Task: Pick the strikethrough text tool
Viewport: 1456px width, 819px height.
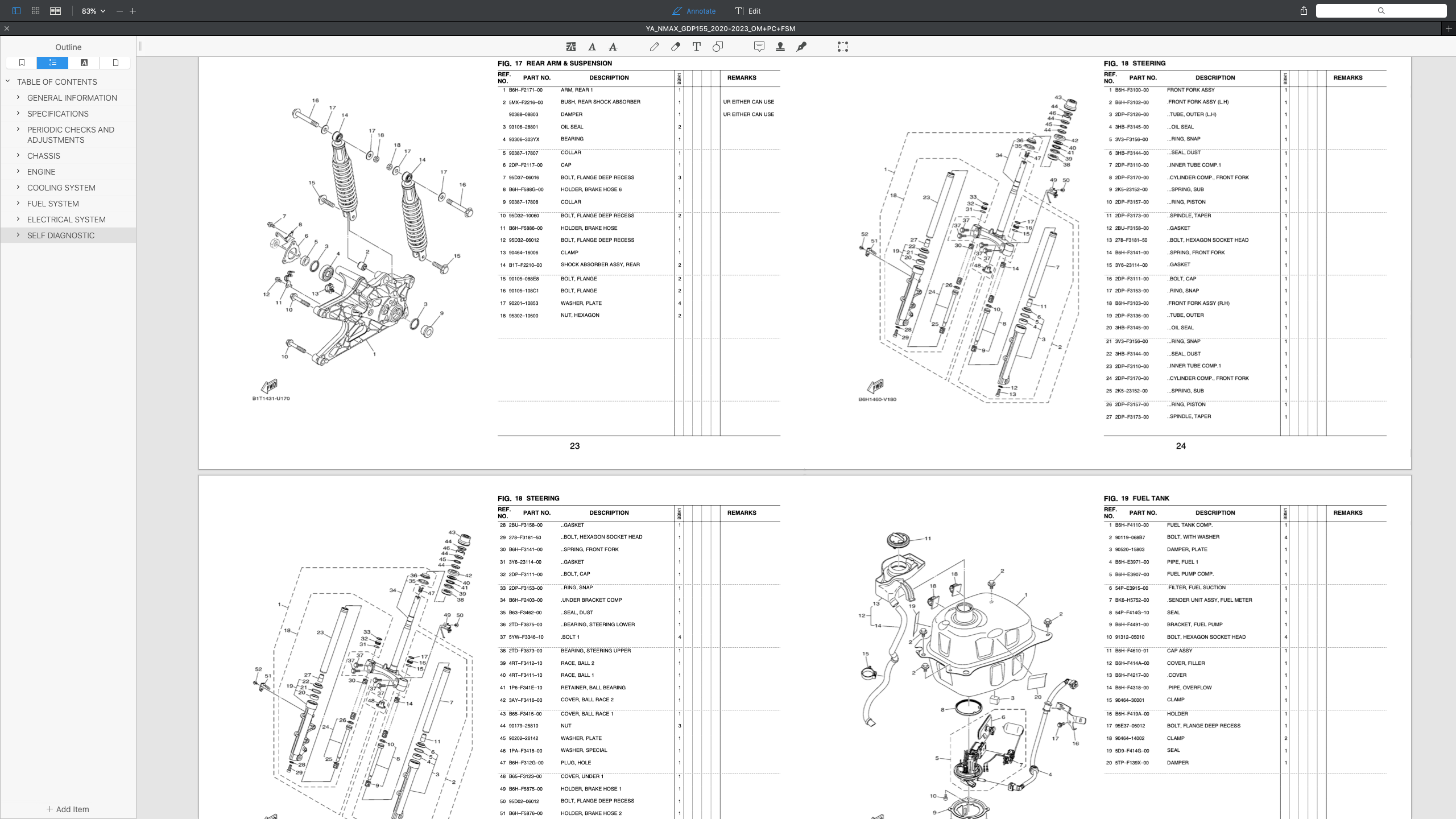Action: point(614,47)
